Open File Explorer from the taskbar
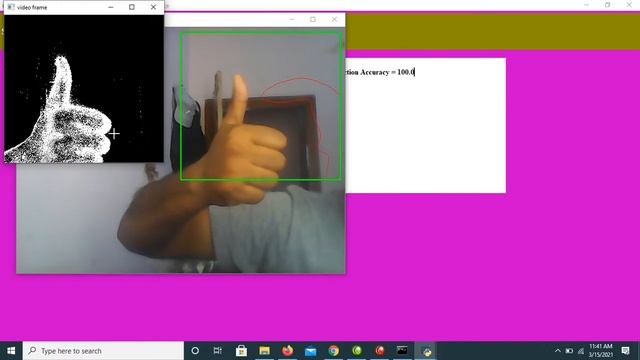640x360 pixels. pos(264,351)
